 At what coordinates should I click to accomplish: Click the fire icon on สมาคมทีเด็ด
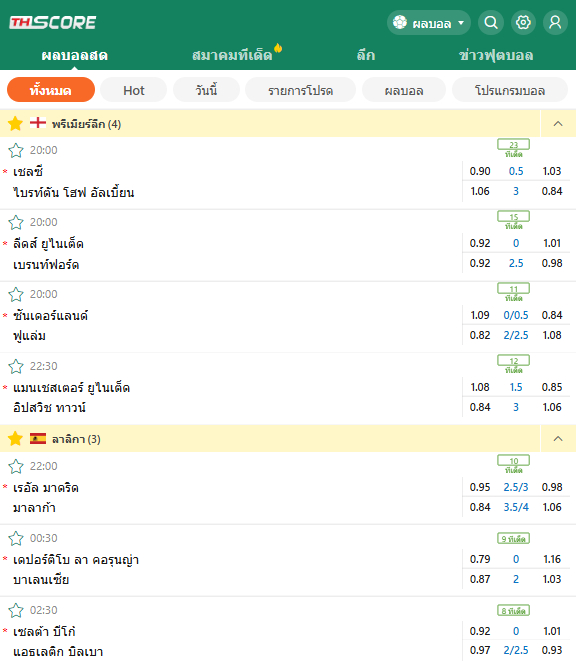click(278, 48)
